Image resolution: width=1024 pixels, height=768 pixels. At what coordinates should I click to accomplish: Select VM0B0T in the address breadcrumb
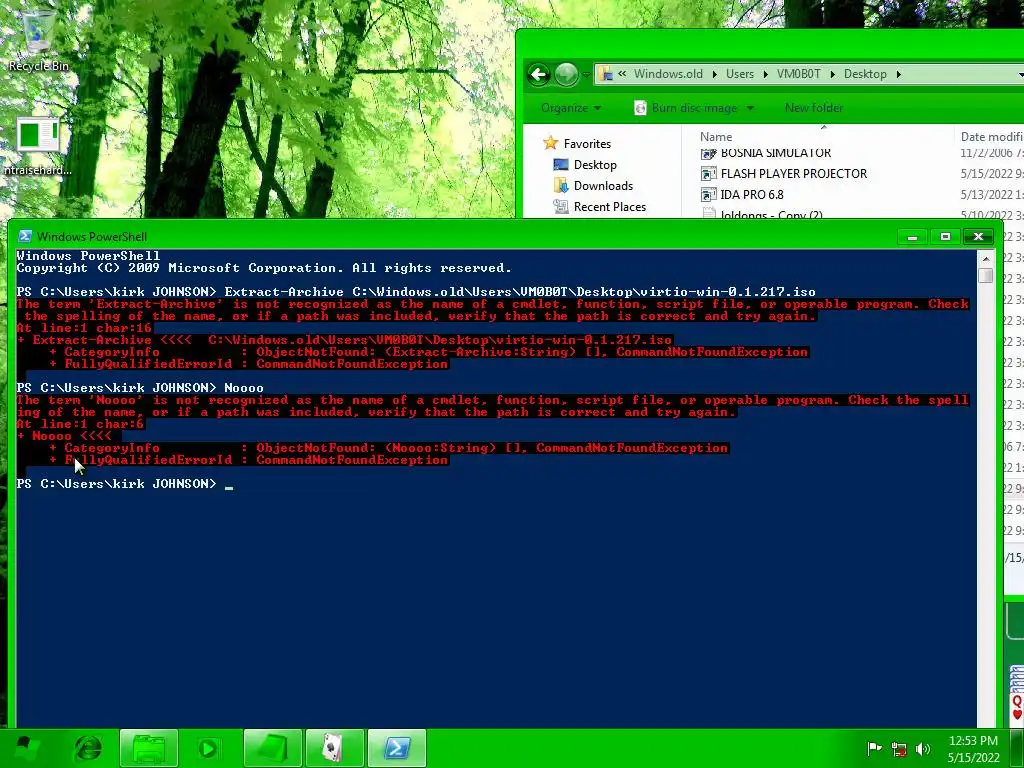(x=798, y=74)
